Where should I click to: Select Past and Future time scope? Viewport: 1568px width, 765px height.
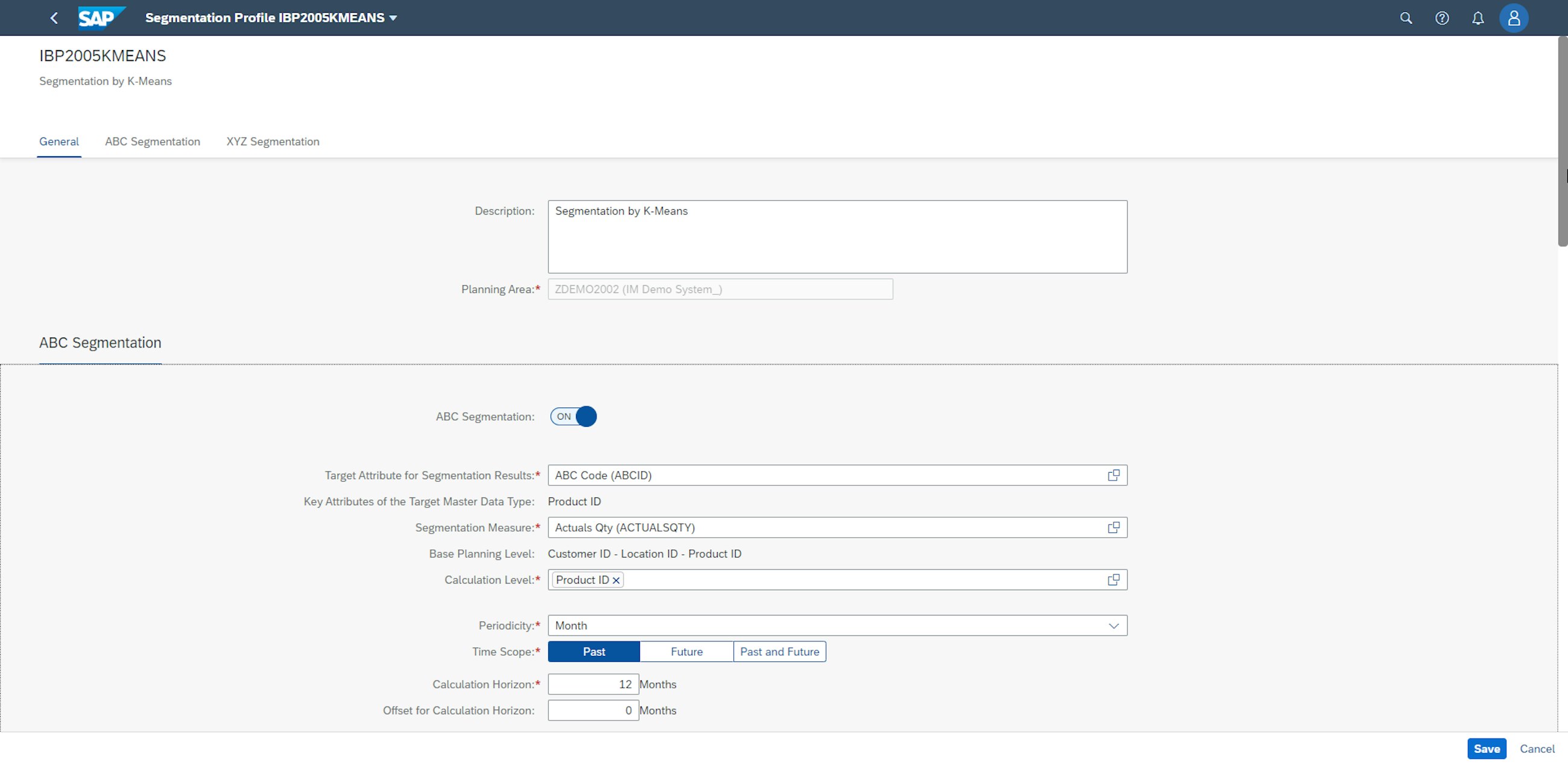tap(779, 652)
